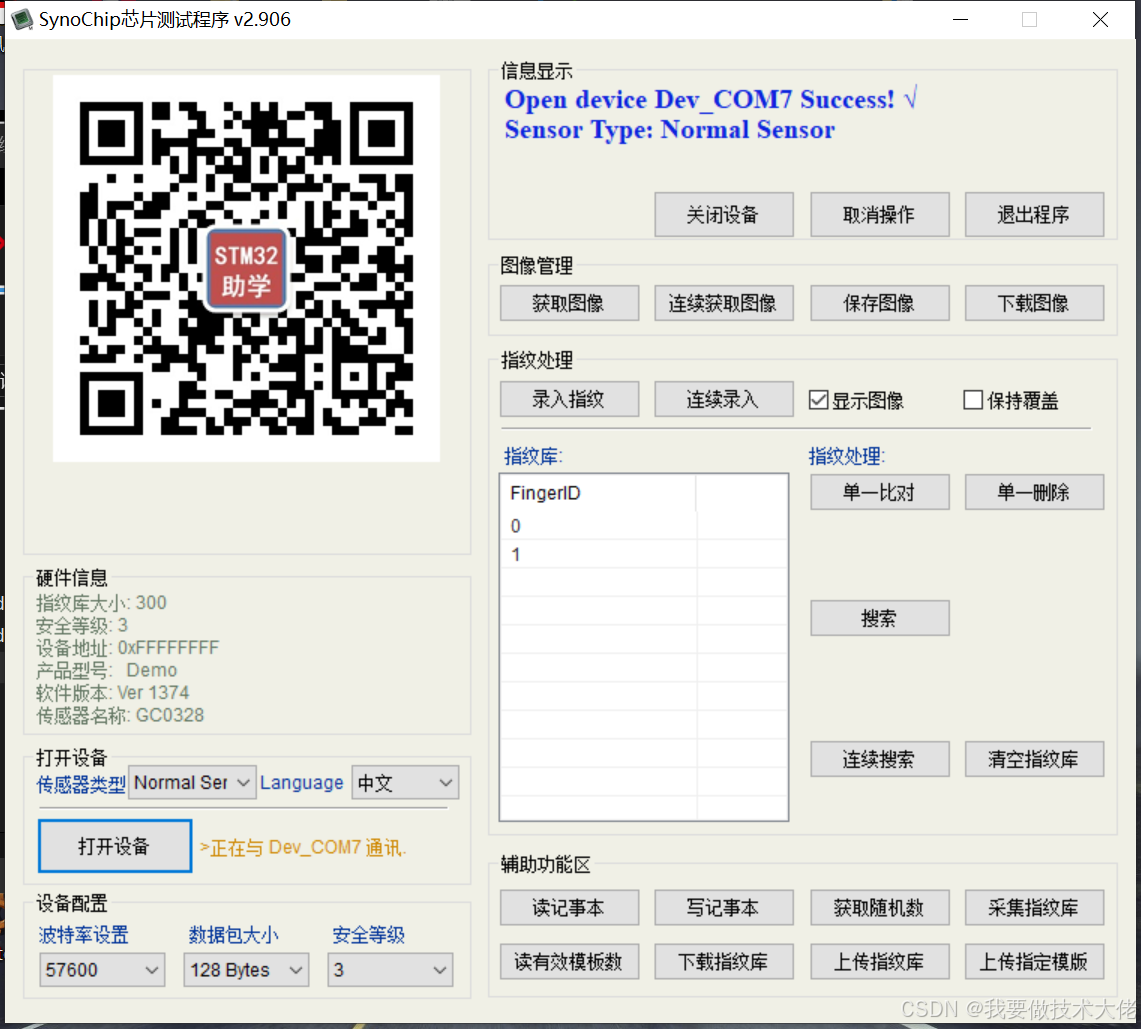This screenshot has height=1029, width=1141.
Task: Click the 获取随机数 button
Action: pyautogui.click(x=879, y=907)
